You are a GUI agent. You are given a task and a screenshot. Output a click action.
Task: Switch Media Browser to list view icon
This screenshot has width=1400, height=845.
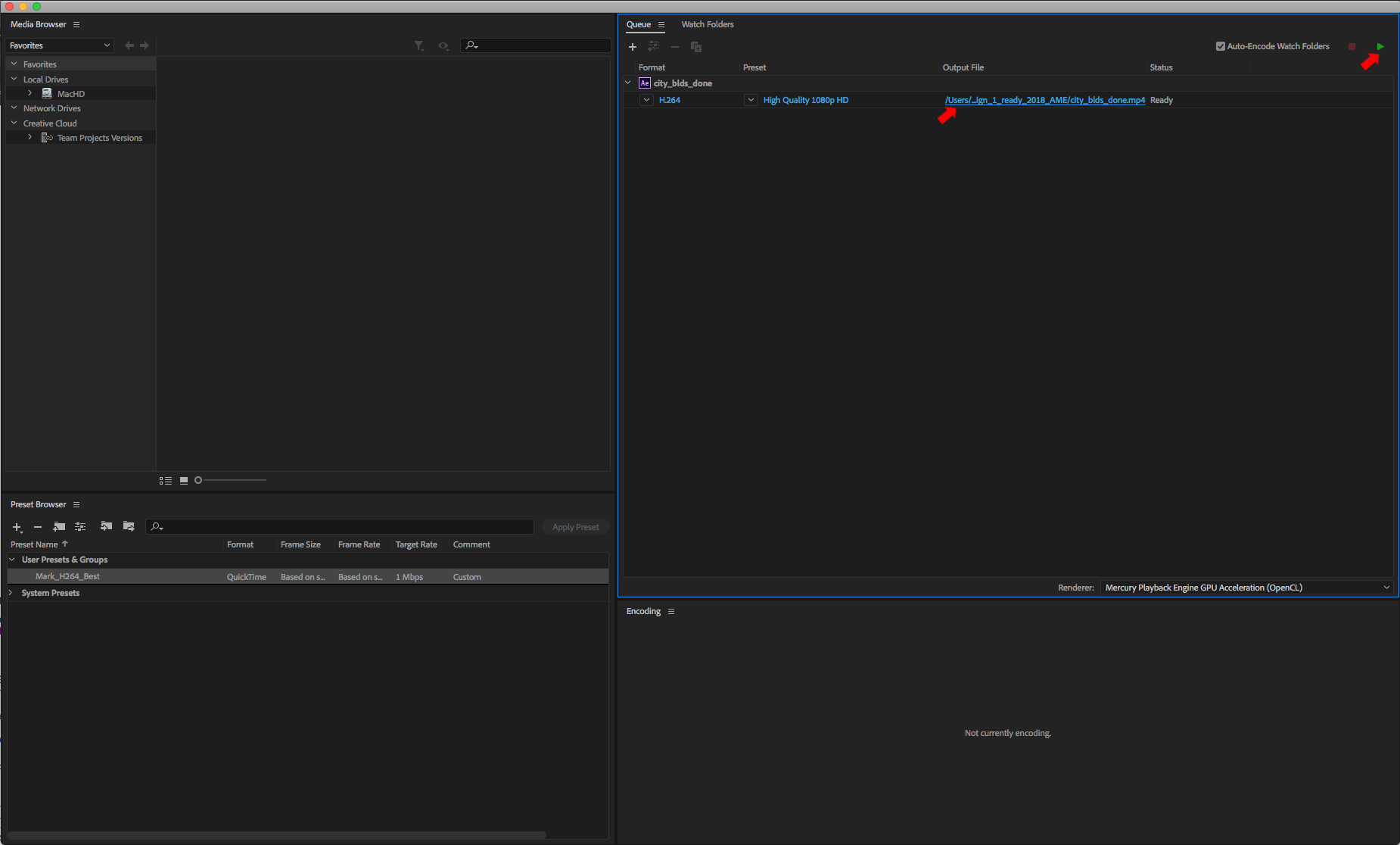(166, 481)
